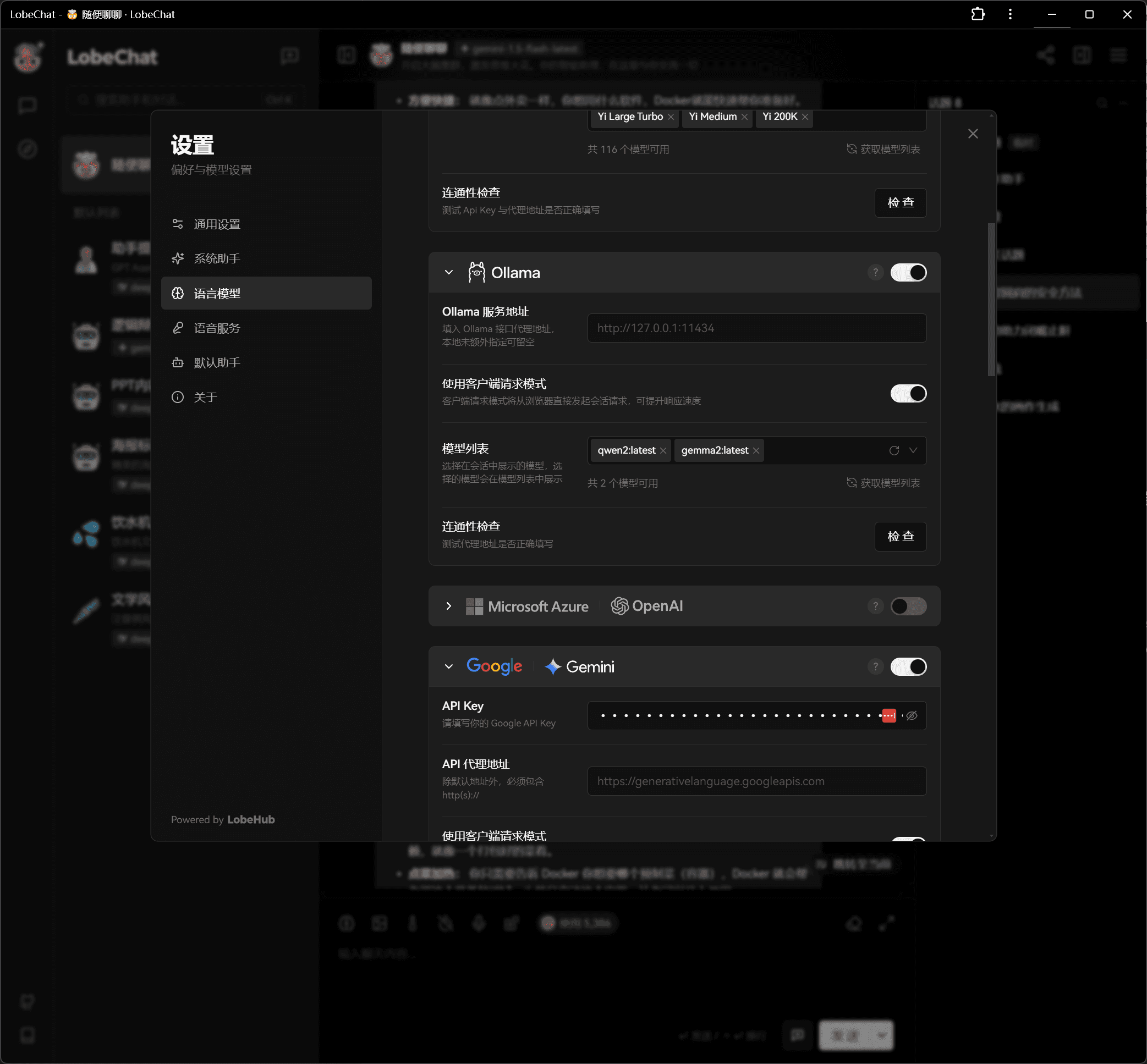Switch to 语音服务 settings tab
This screenshot has height=1064, width=1147.
coord(217,328)
